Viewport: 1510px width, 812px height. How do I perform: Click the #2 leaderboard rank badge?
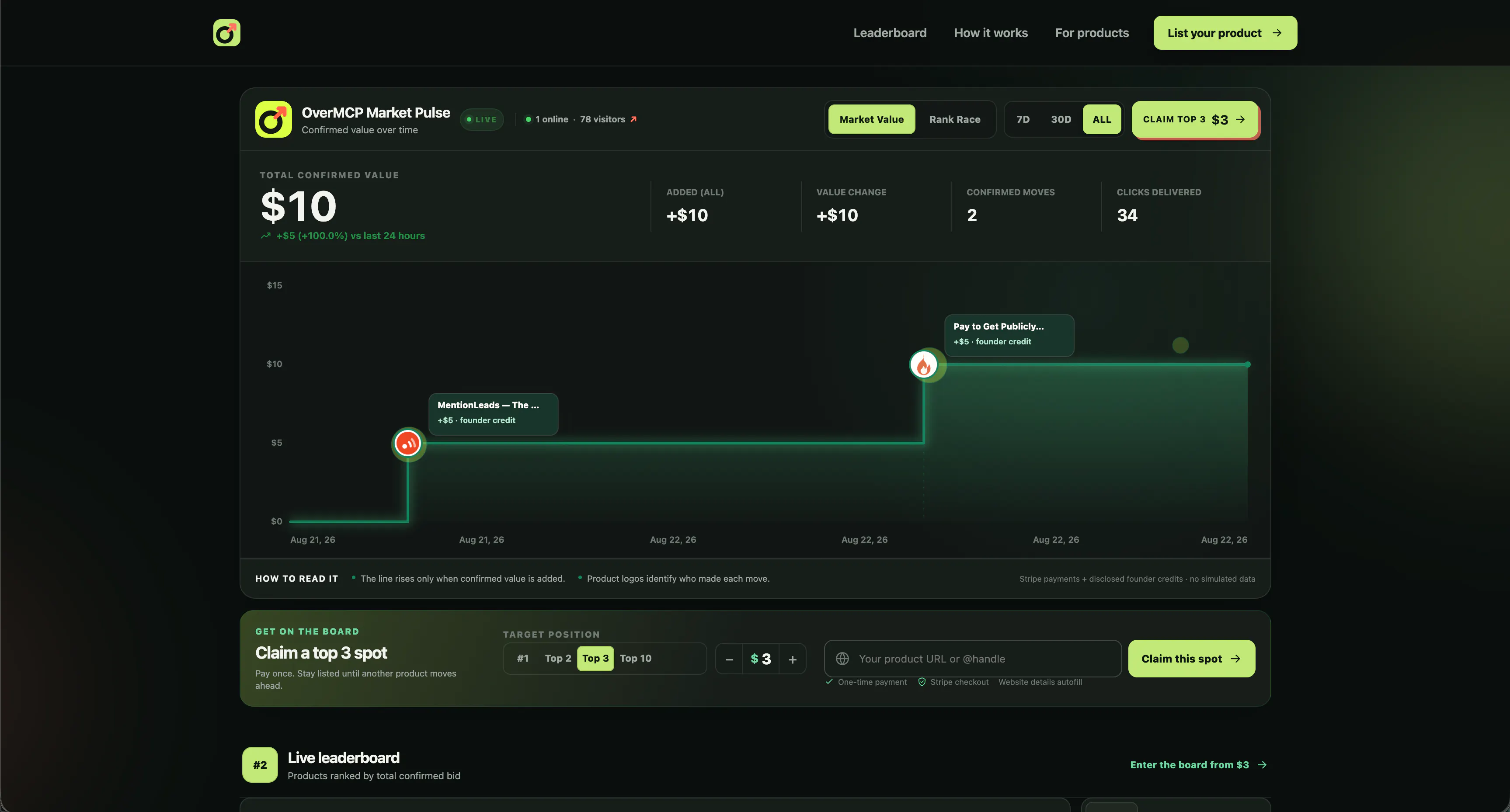(260, 764)
